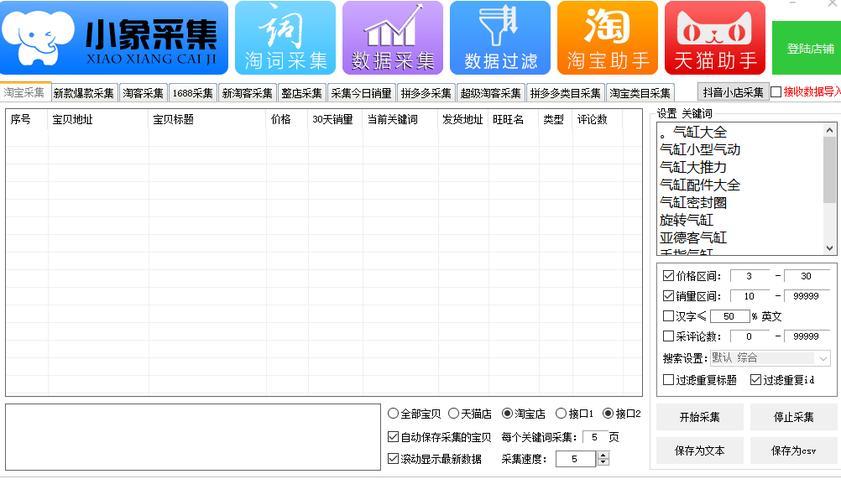
Task: Click the 30天销量 column header
Action: 335,119
